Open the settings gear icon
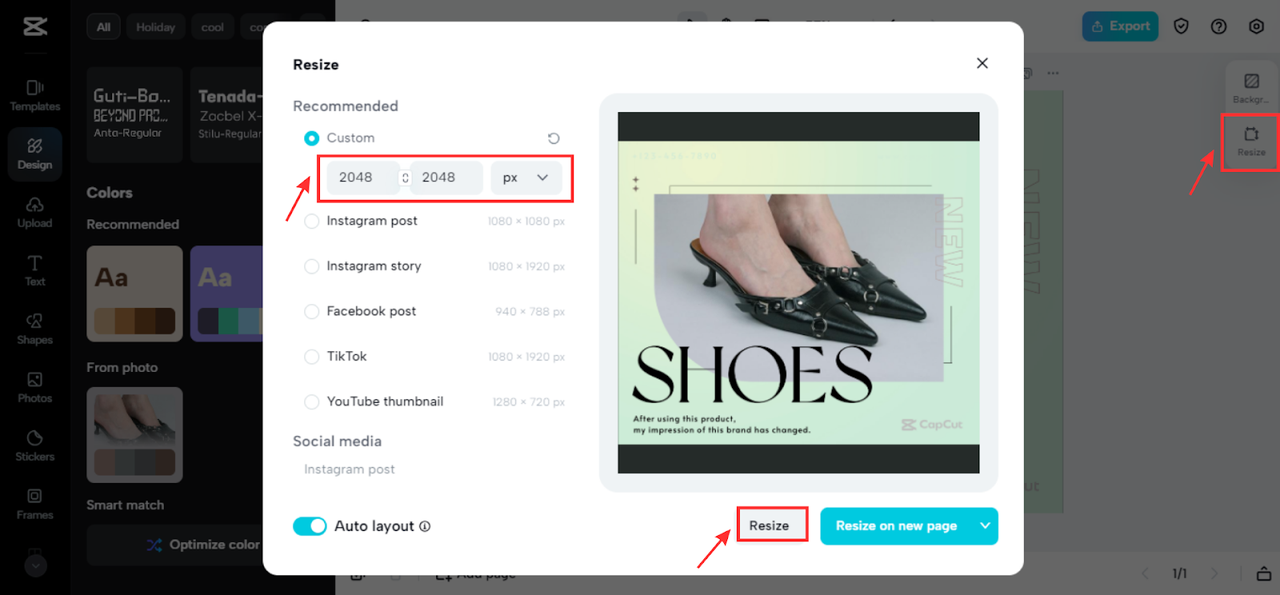The image size is (1280, 595). point(1257,26)
